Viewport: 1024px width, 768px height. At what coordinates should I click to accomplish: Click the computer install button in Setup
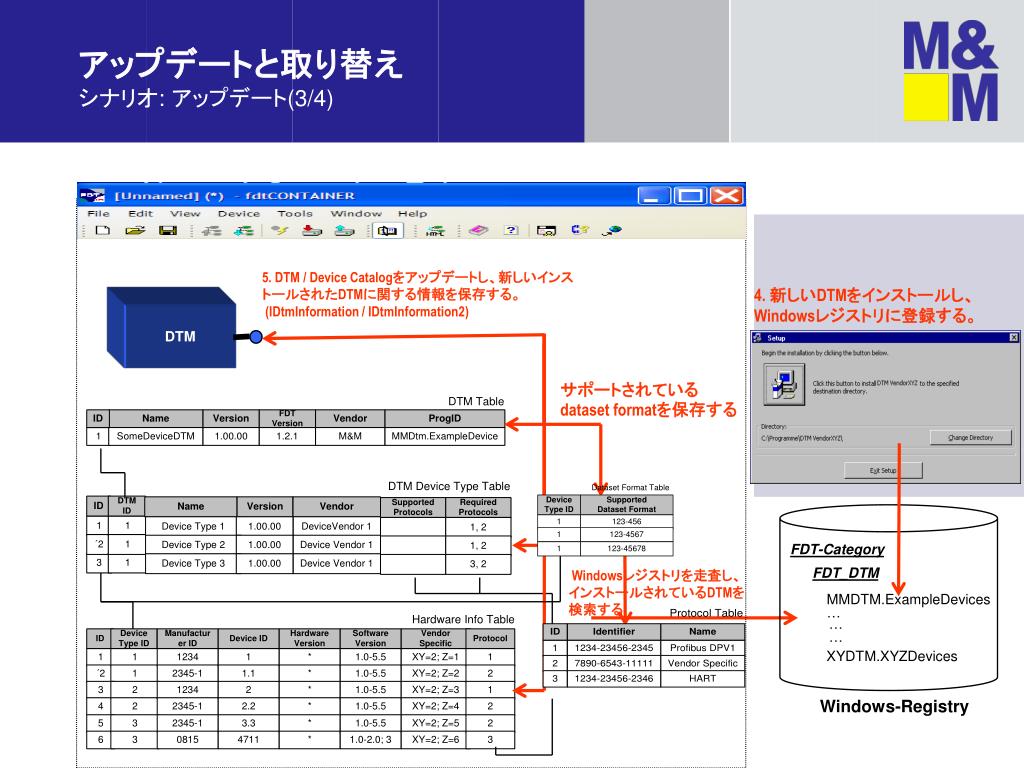point(784,384)
